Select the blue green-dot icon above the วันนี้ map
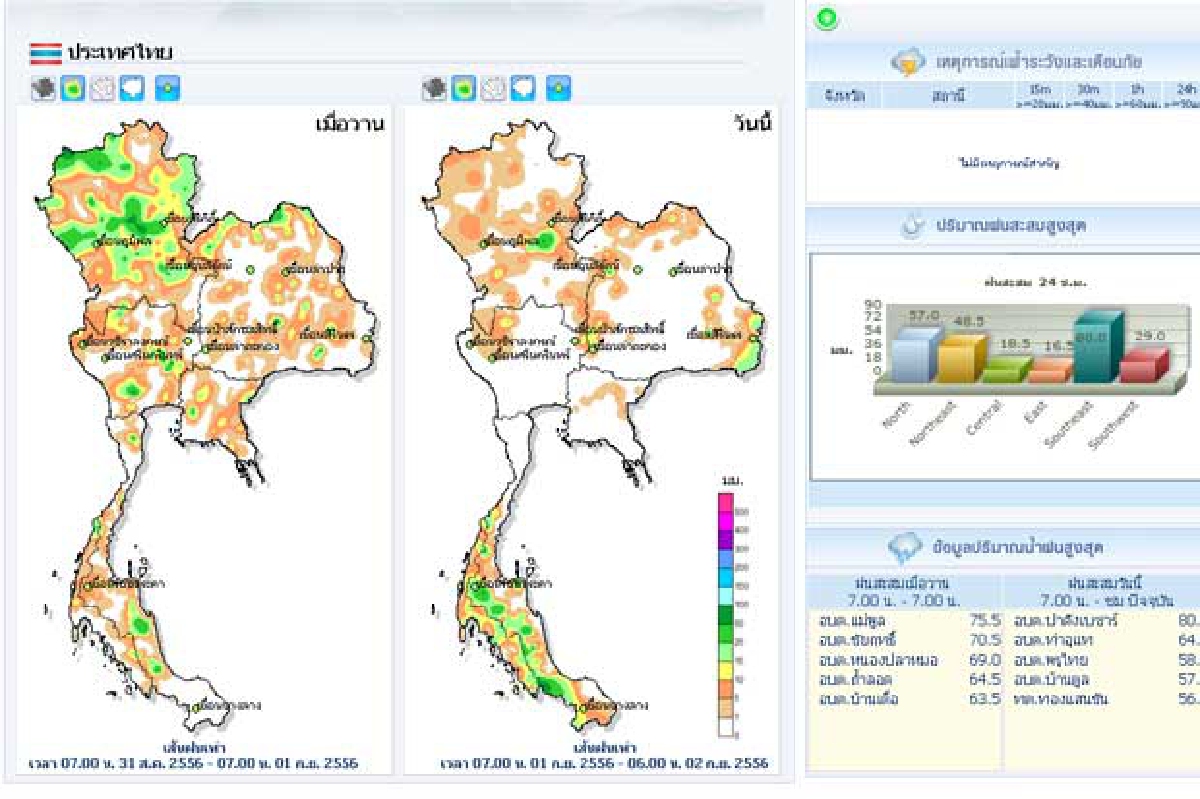Image resolution: width=1200 pixels, height=799 pixels. 559,89
